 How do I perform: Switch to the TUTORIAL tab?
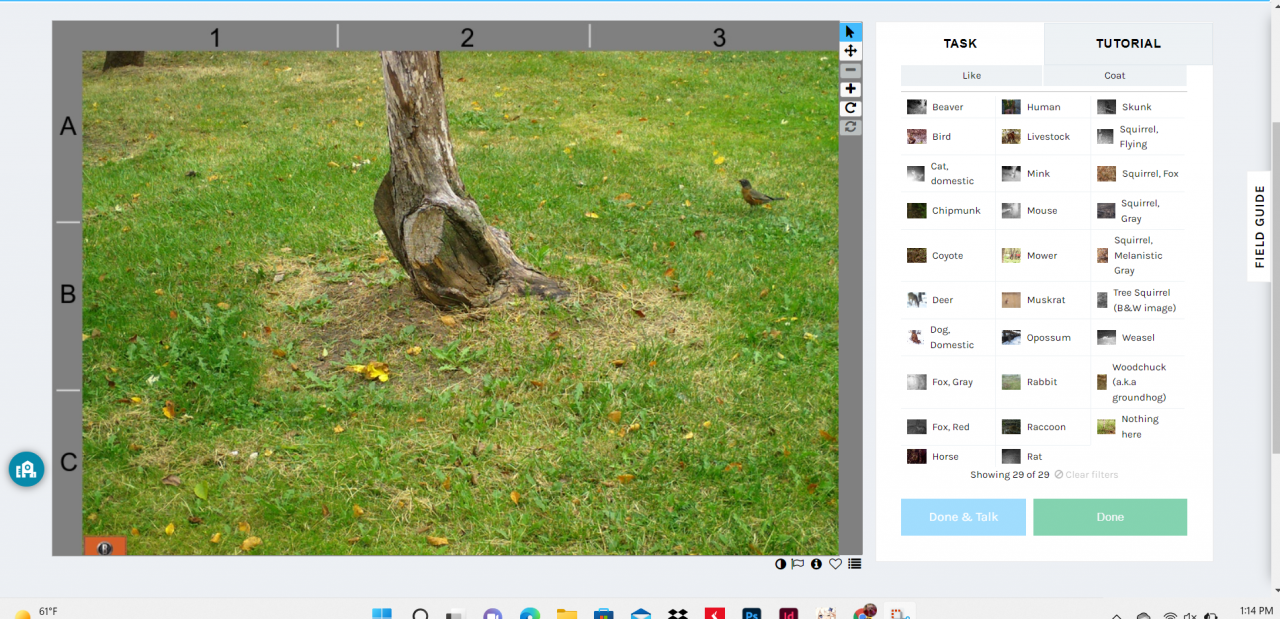(1128, 44)
